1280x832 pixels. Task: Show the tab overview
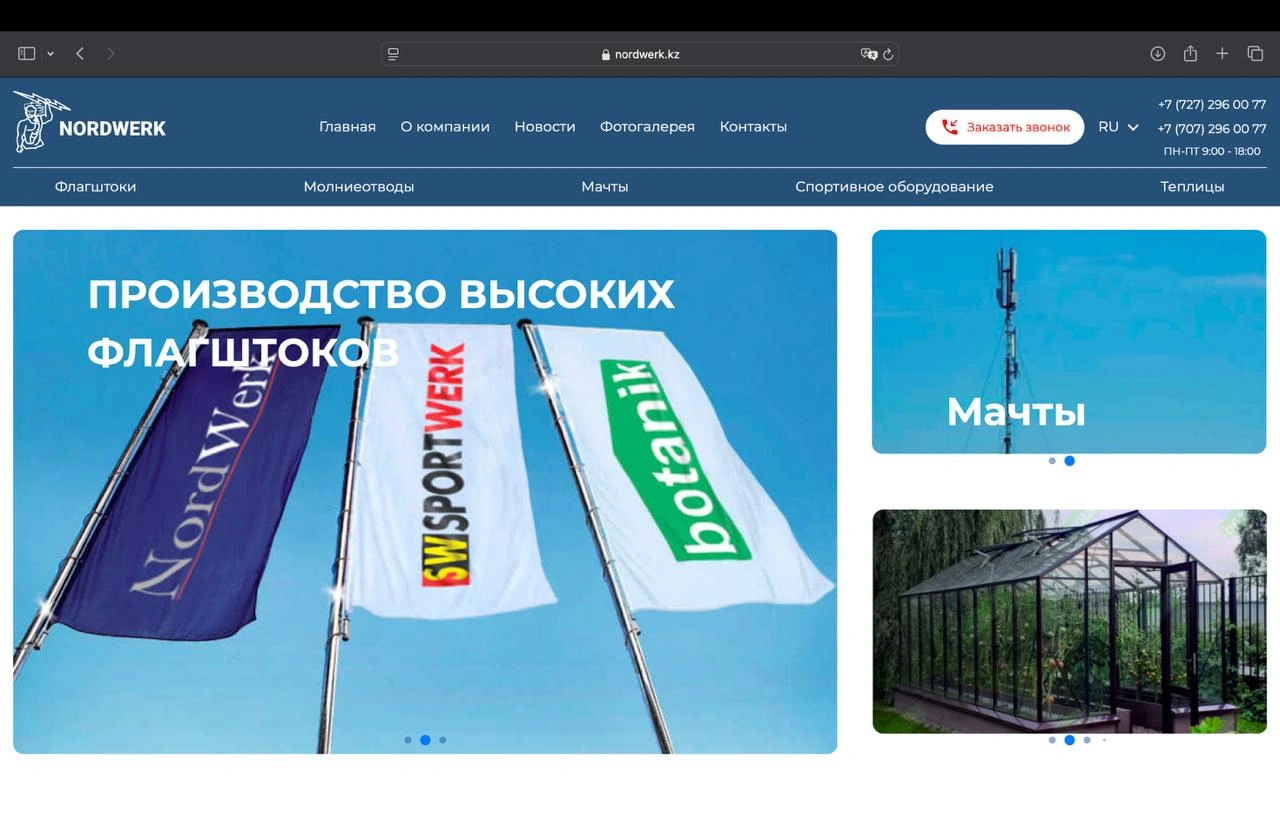(x=1255, y=54)
